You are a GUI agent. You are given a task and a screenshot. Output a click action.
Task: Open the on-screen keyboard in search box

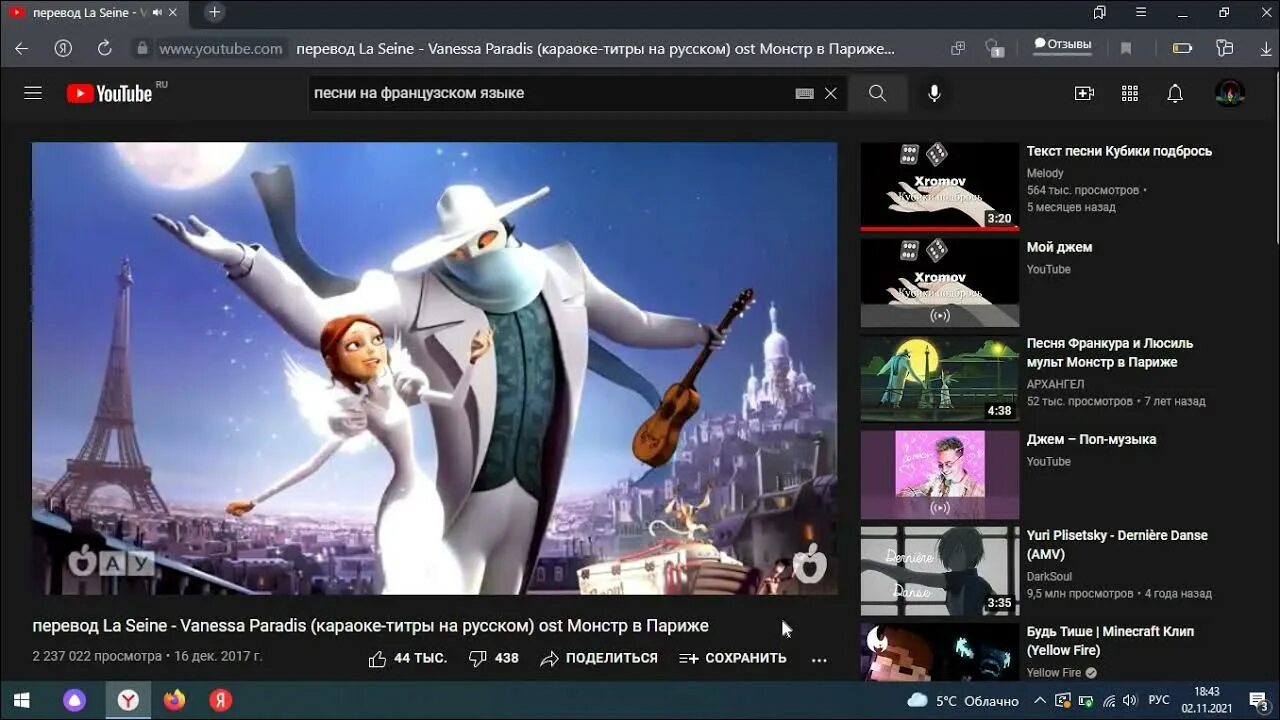tap(804, 93)
